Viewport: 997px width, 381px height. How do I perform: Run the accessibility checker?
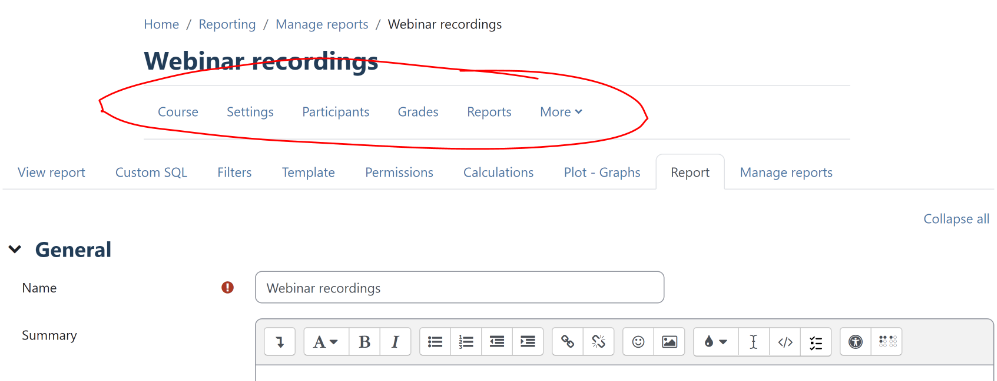coord(856,342)
